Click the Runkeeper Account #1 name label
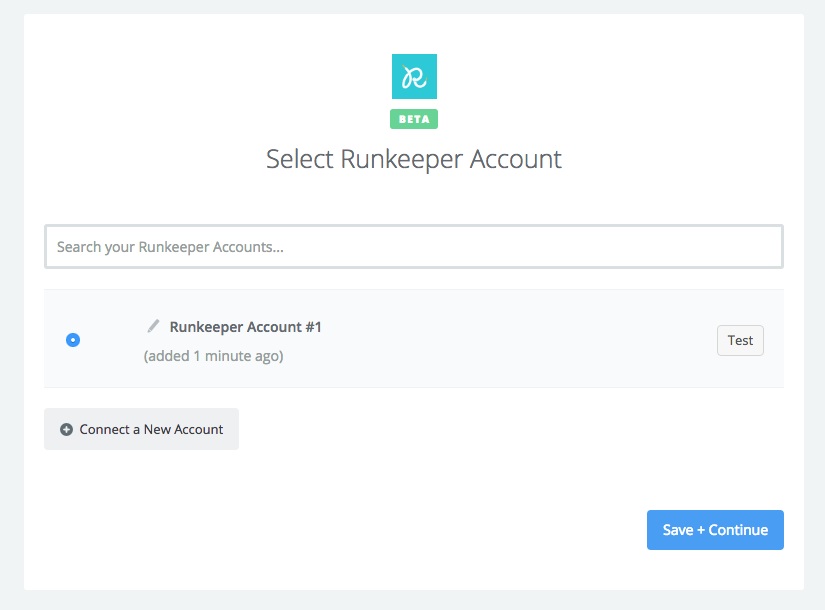The height and width of the screenshot is (610, 825). [245, 327]
